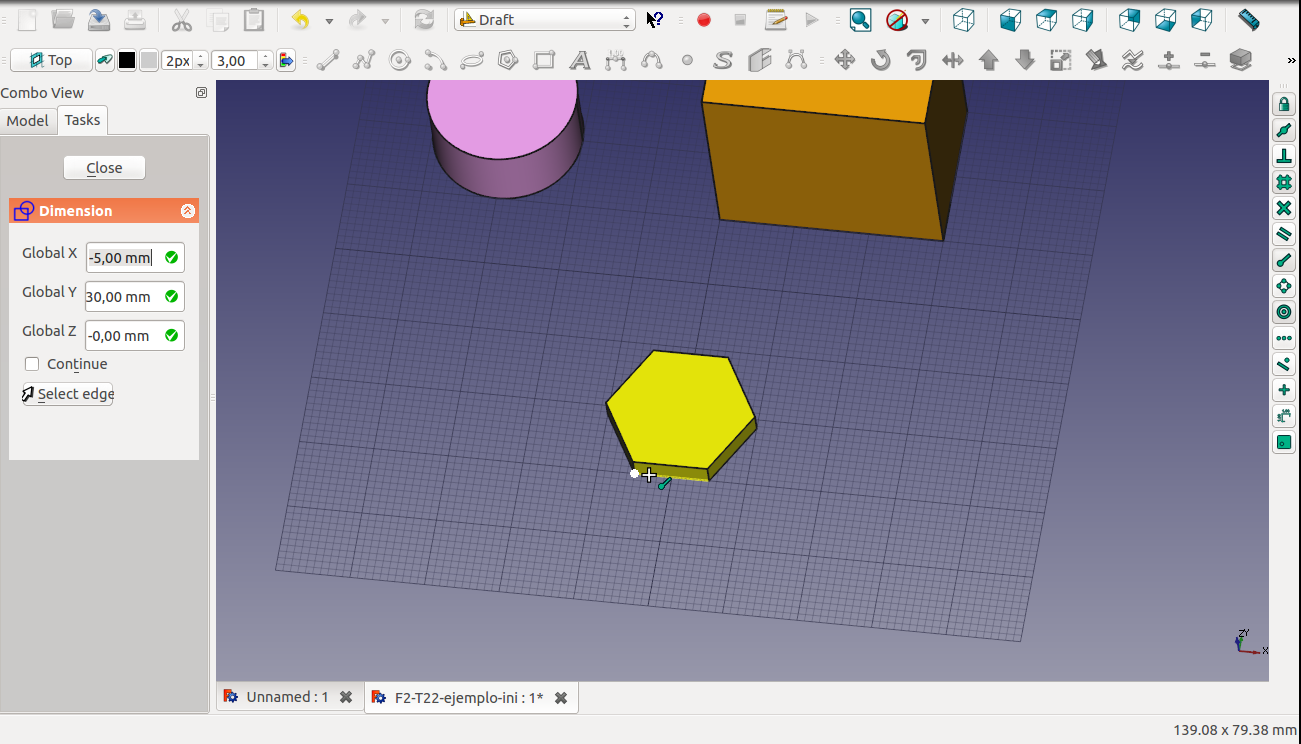The height and width of the screenshot is (744, 1301).
Task: Click the Draft Rectangle tool
Action: tap(544, 61)
